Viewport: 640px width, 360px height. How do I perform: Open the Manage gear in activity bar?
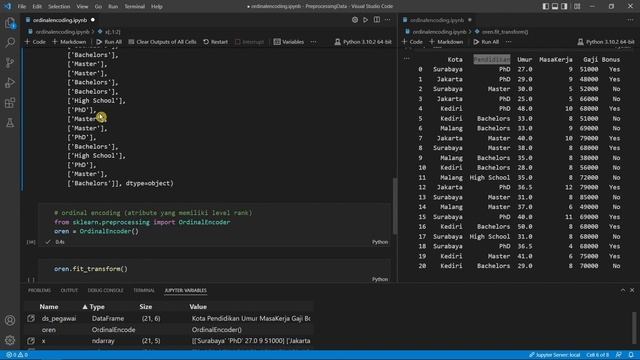coord(10,340)
